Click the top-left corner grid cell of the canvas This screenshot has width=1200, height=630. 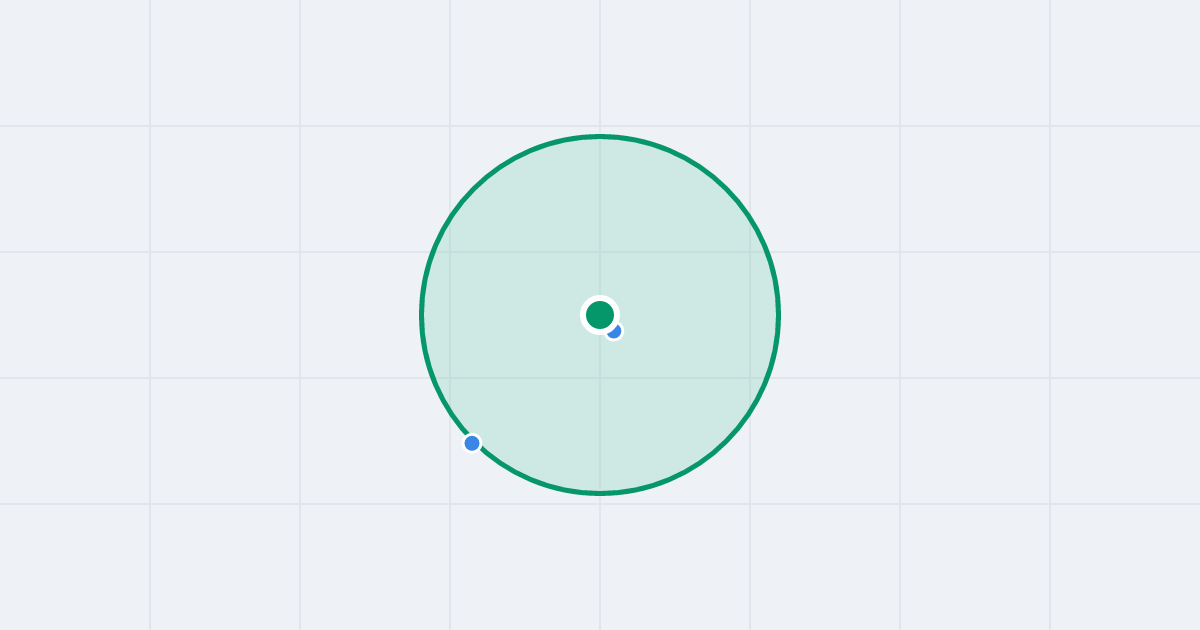(75, 63)
